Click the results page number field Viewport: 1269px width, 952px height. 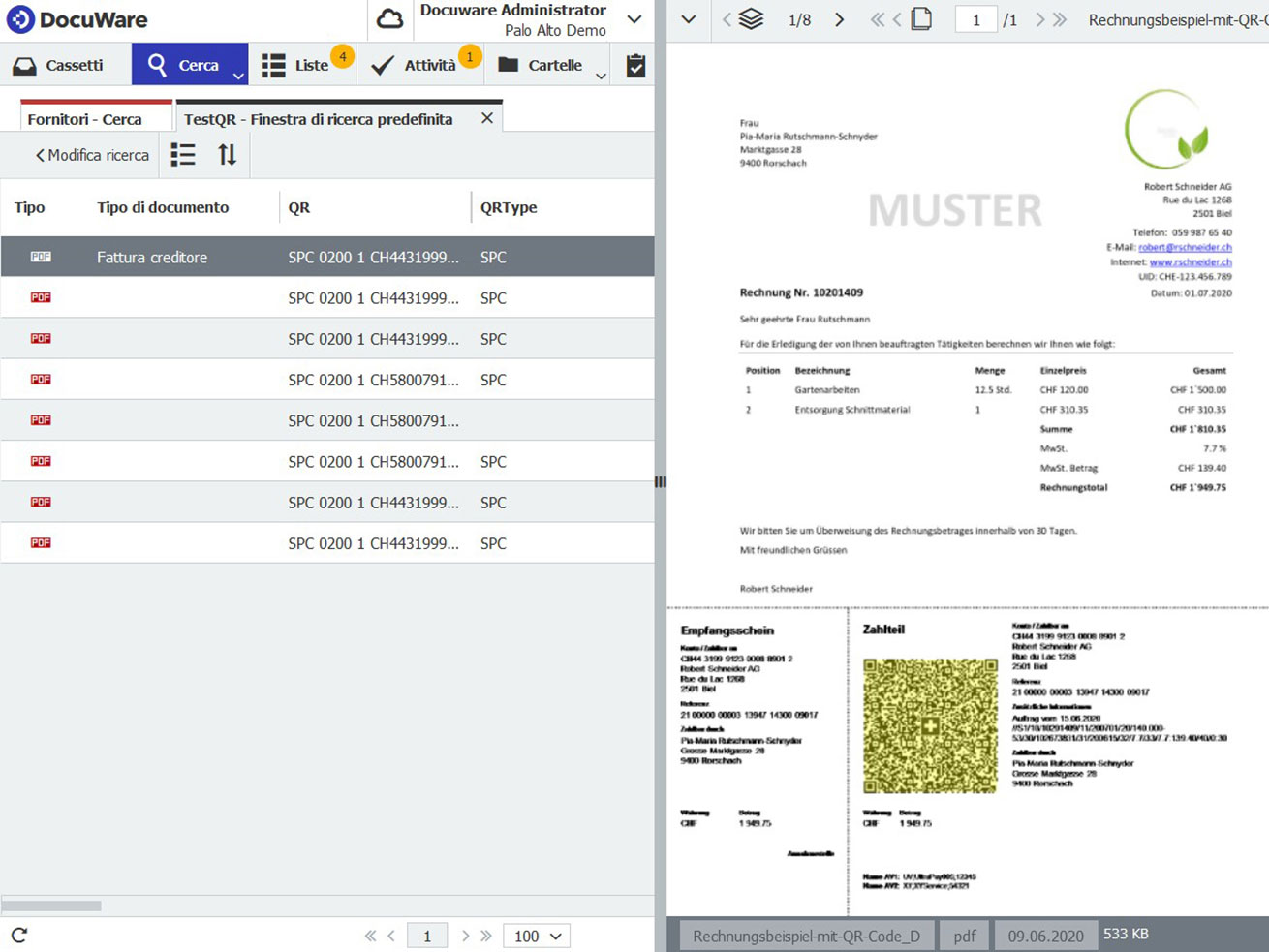pos(427,936)
